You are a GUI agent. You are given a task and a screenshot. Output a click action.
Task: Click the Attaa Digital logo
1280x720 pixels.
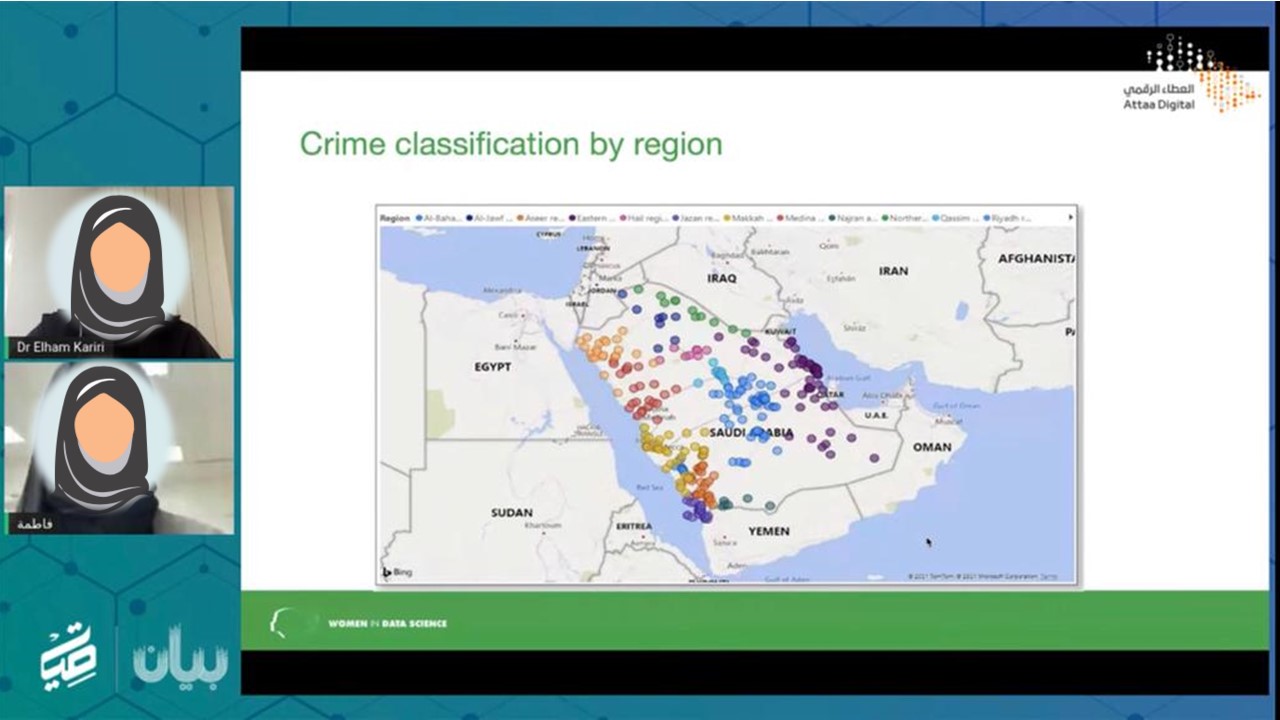[1189, 73]
